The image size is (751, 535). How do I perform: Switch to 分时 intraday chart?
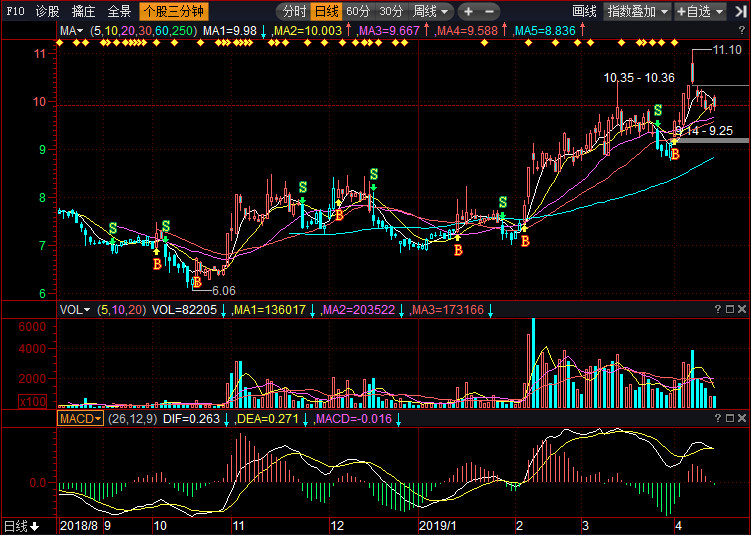point(294,12)
